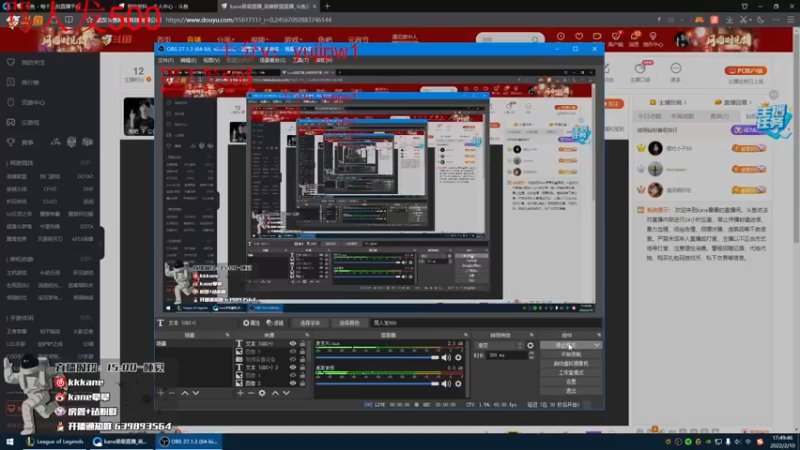The image size is (800, 450).
Task: Open Mic/Aux audio settings gear
Action: click(458, 358)
